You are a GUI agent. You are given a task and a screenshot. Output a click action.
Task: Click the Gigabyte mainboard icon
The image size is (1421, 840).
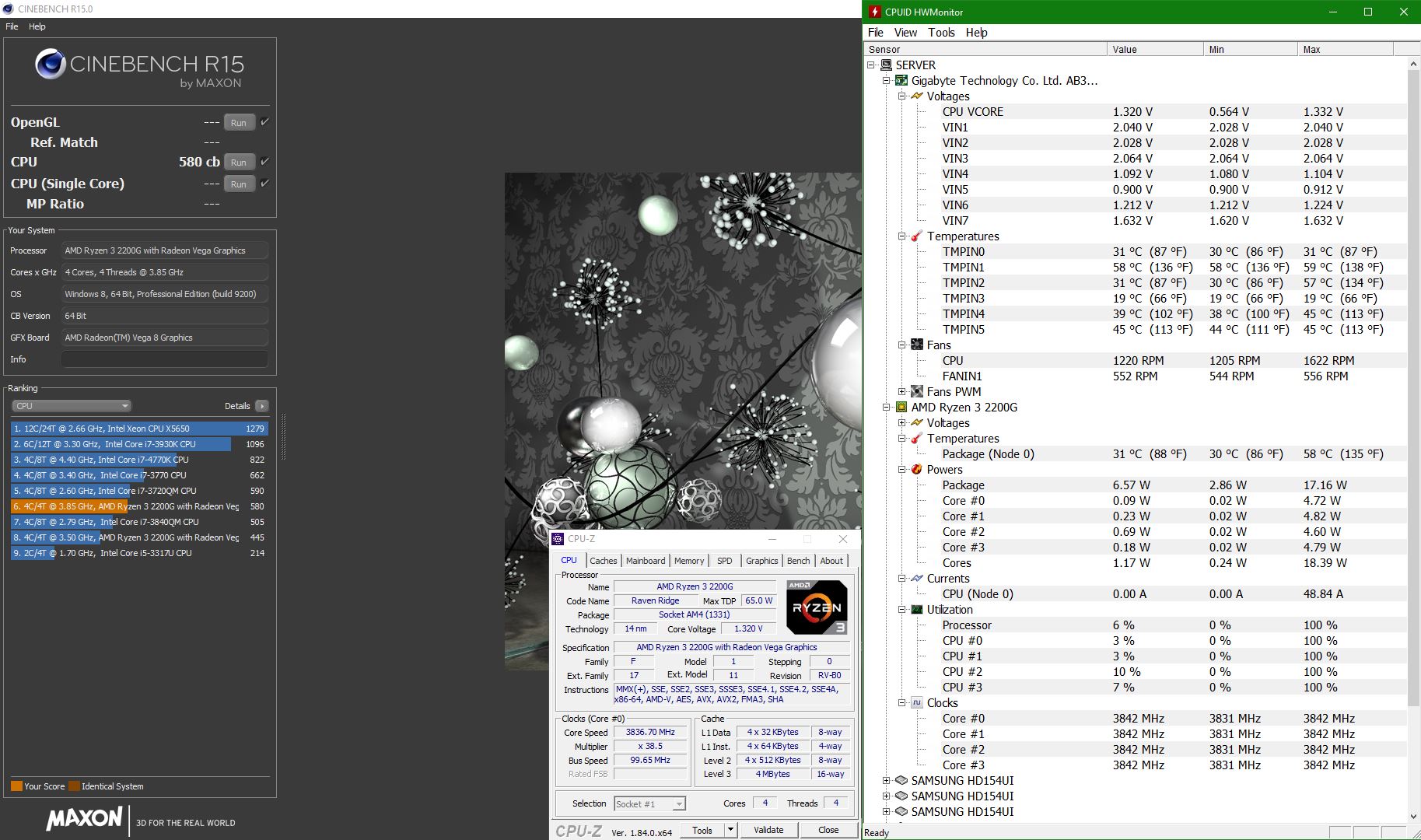901,81
